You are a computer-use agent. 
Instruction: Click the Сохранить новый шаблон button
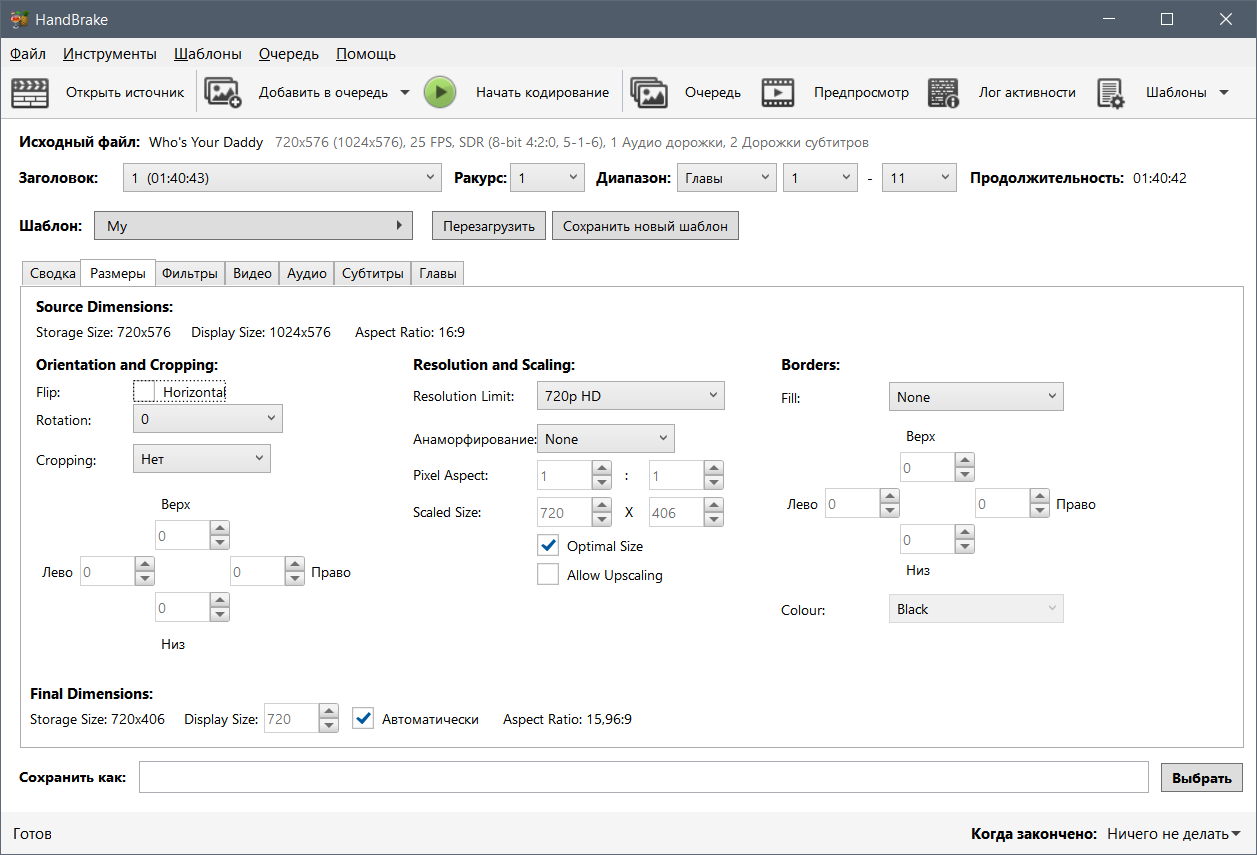(x=646, y=226)
